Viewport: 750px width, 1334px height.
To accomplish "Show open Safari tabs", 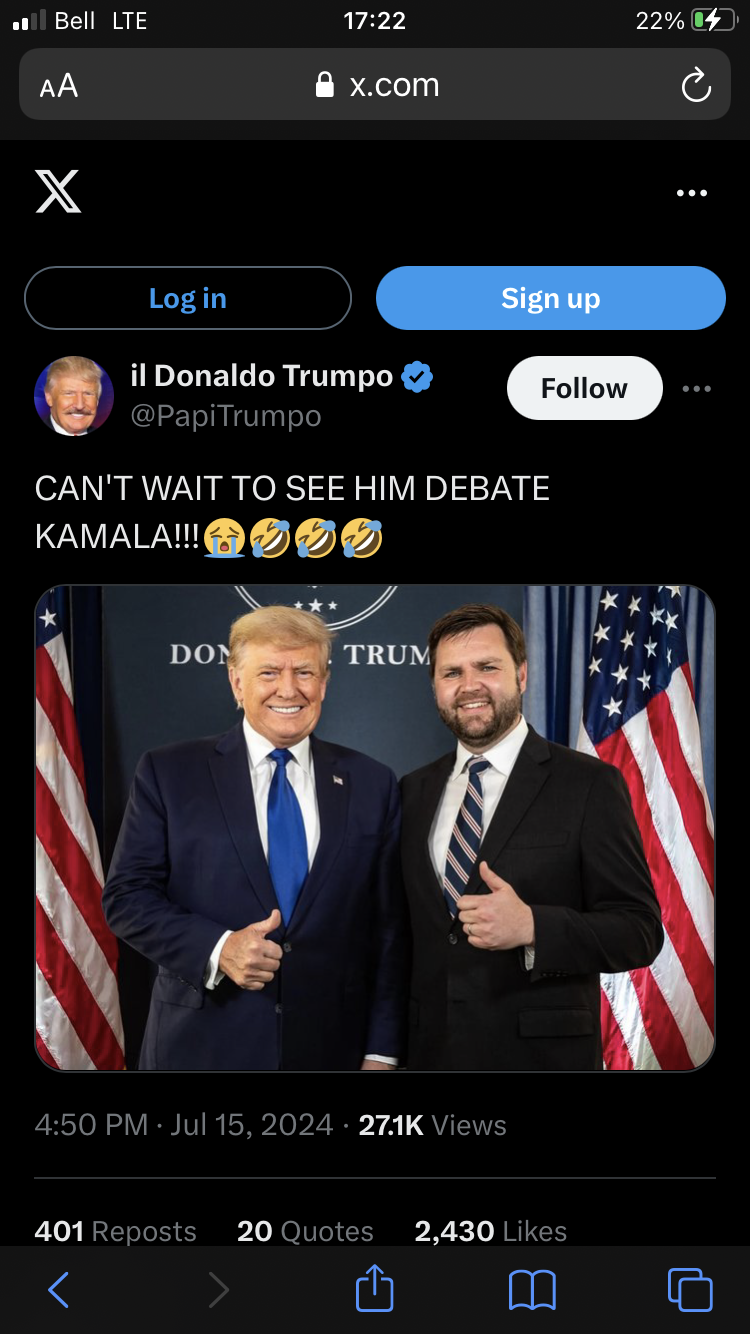I will (x=690, y=1289).
